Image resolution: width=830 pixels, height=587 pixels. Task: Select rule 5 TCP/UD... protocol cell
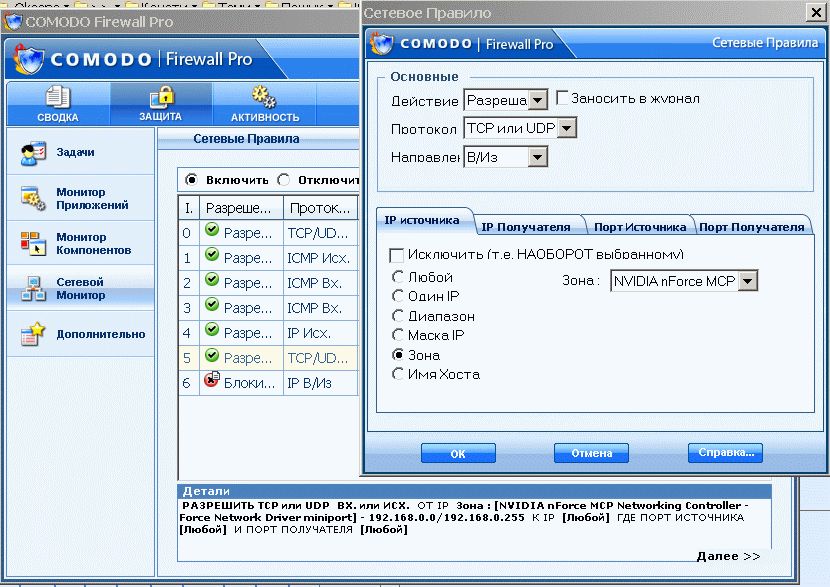(321, 358)
